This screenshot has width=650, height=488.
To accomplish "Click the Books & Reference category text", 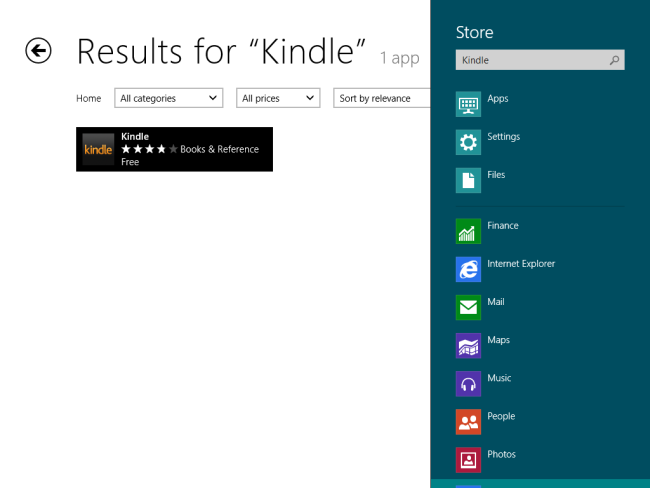I will pos(219,149).
